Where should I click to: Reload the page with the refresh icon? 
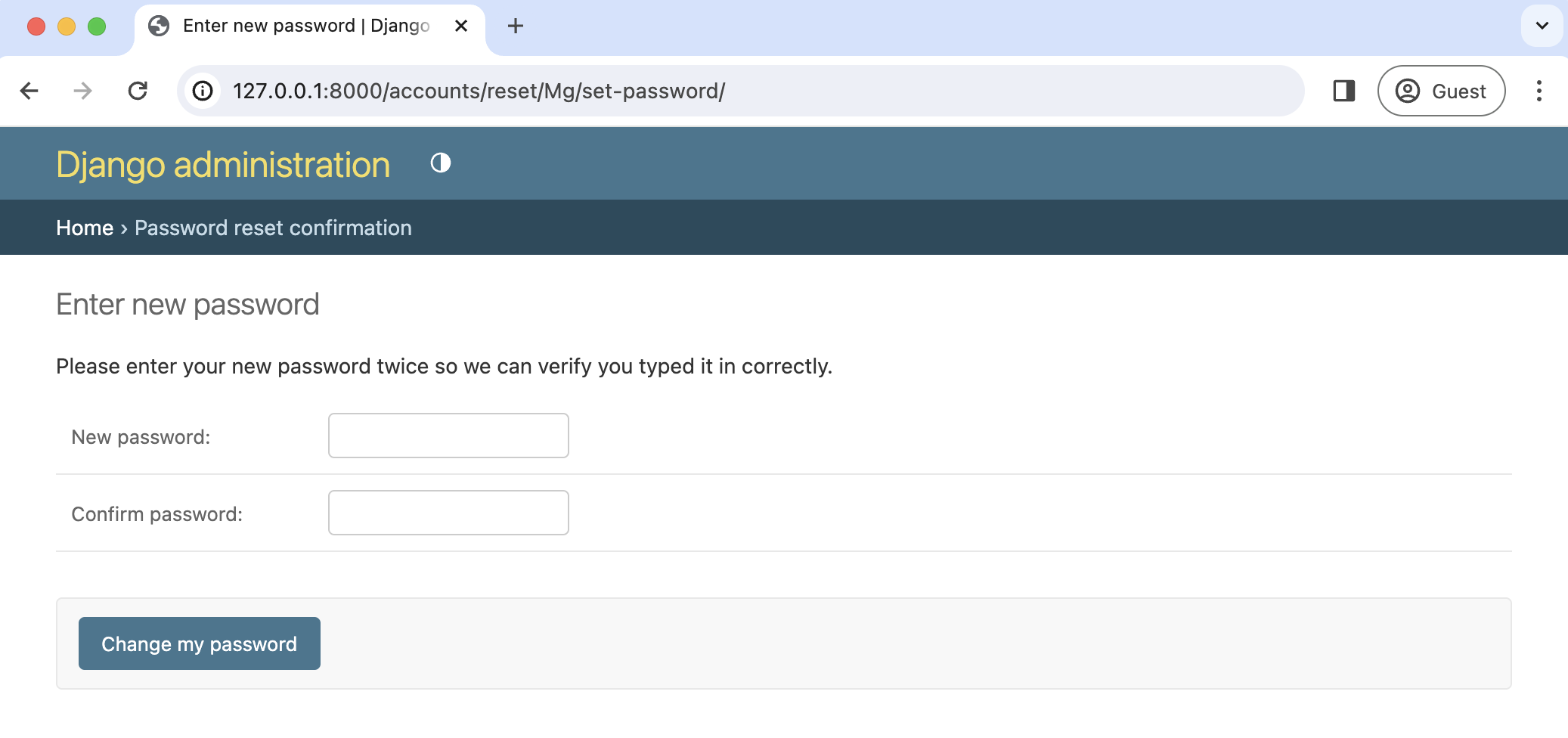click(x=138, y=91)
